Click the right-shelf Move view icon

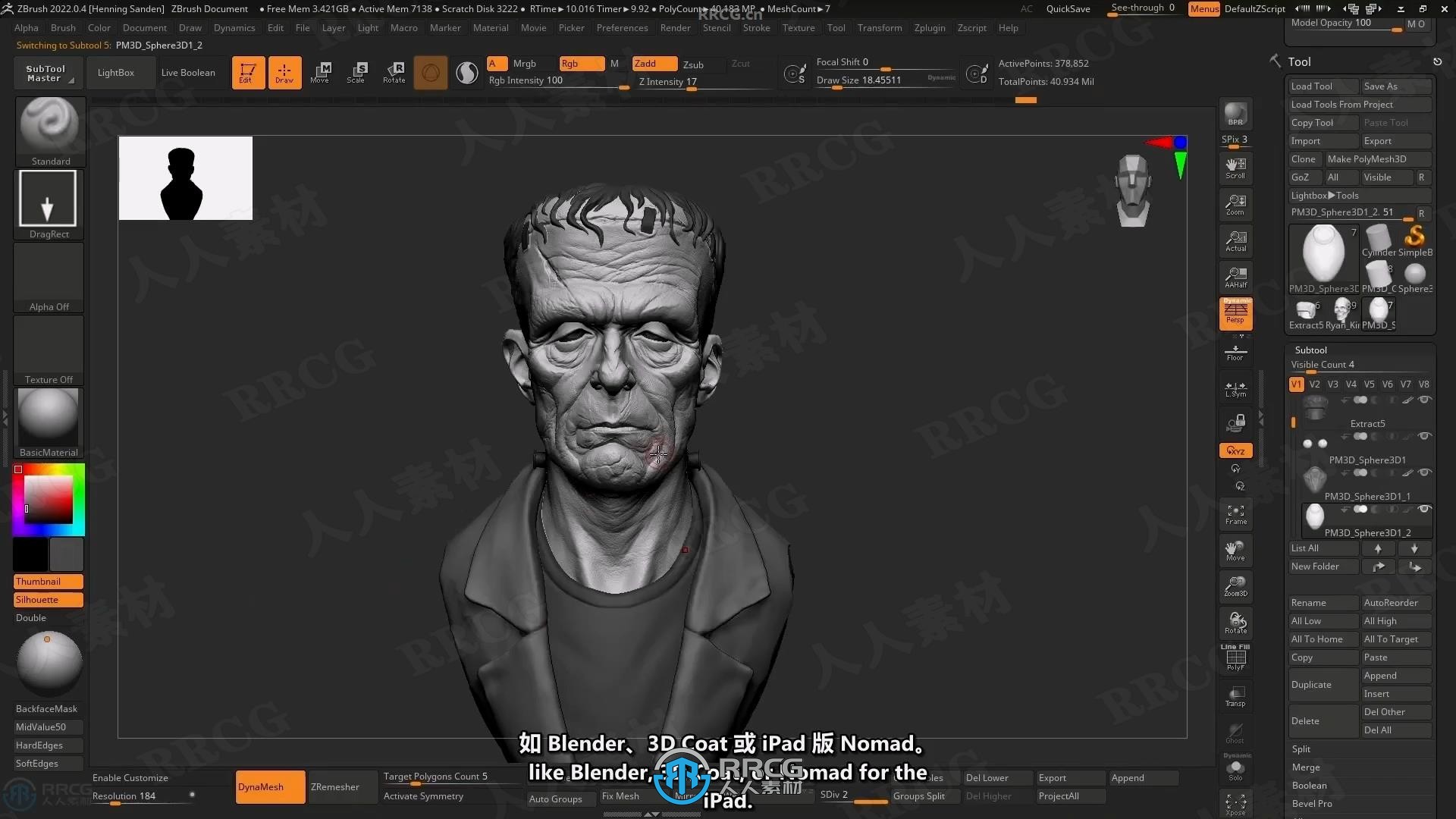click(x=1235, y=551)
